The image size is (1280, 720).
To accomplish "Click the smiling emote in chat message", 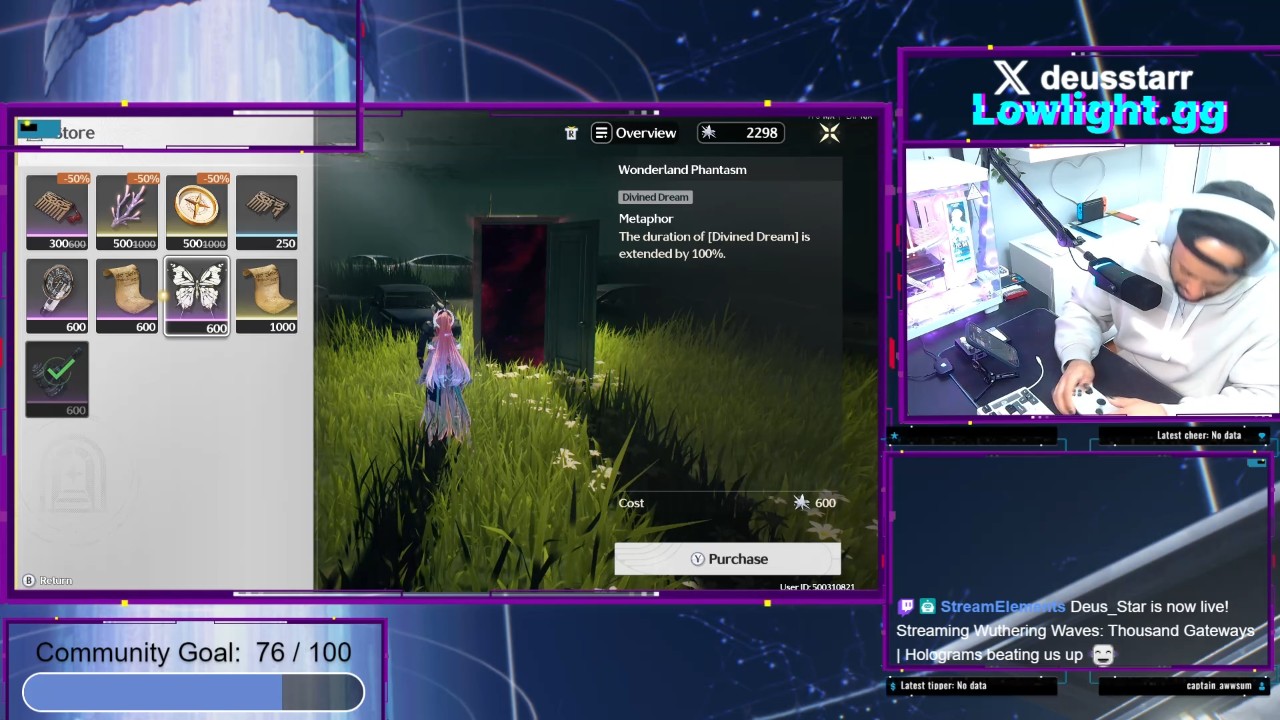I will tap(1103, 655).
